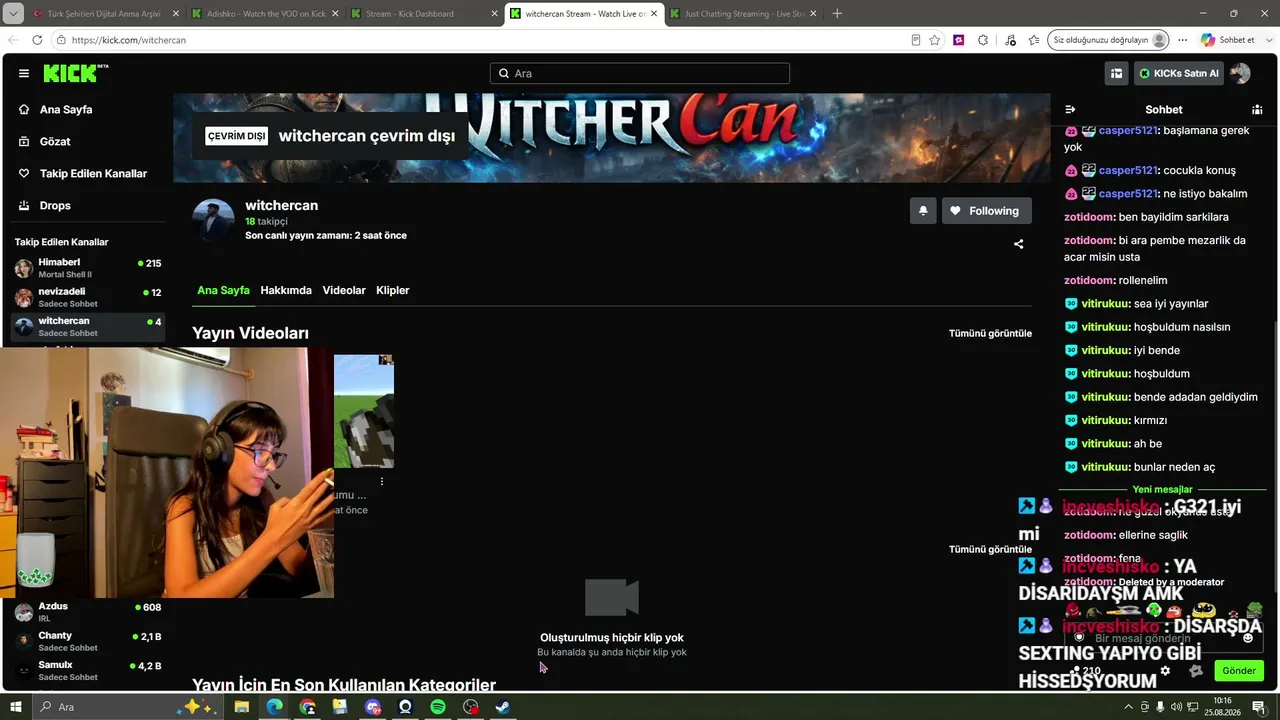The width and height of the screenshot is (1280, 720).
Task: Click the KICKs Satın Al button
Action: 1179,73
